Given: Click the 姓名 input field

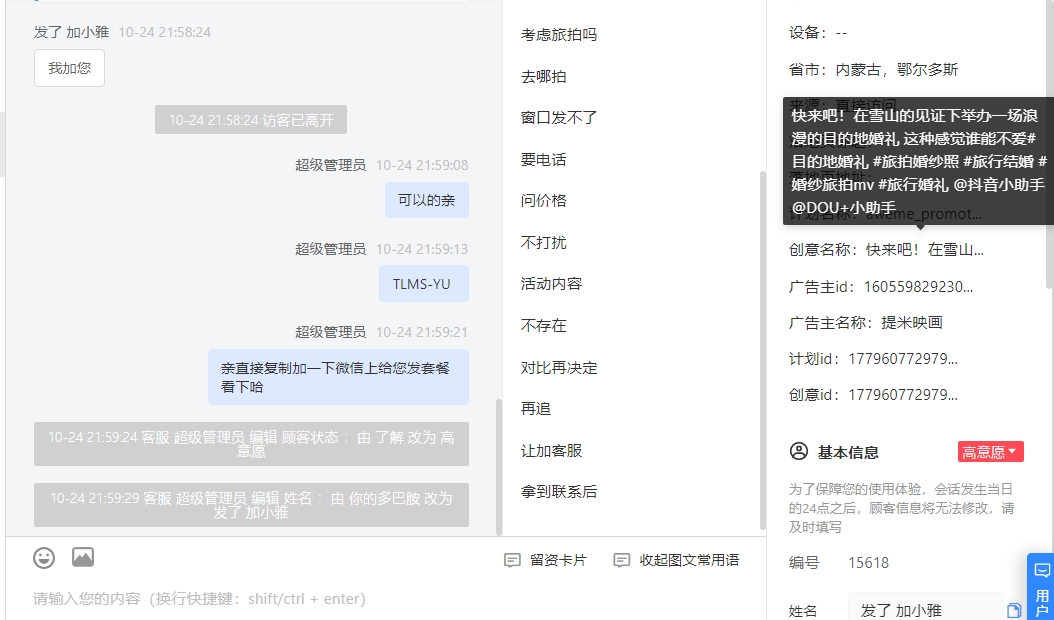Looking at the screenshot, I should [926, 610].
